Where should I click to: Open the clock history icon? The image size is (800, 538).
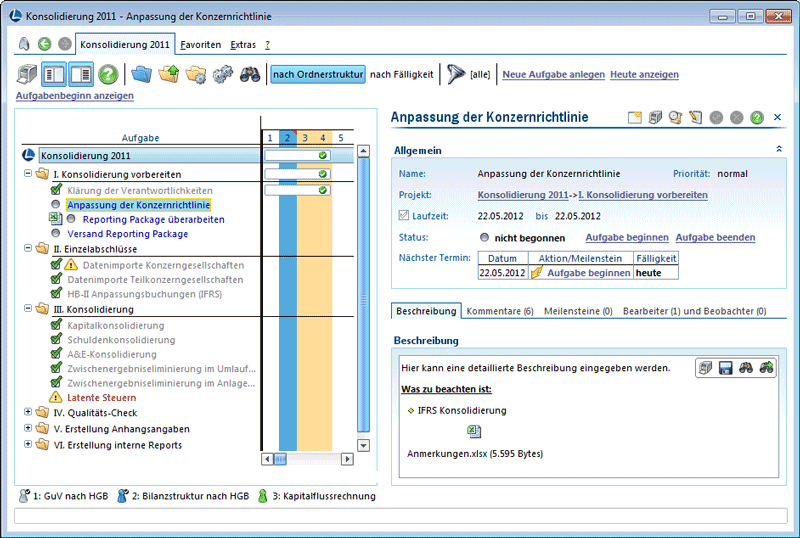pyautogui.click(x=676, y=117)
